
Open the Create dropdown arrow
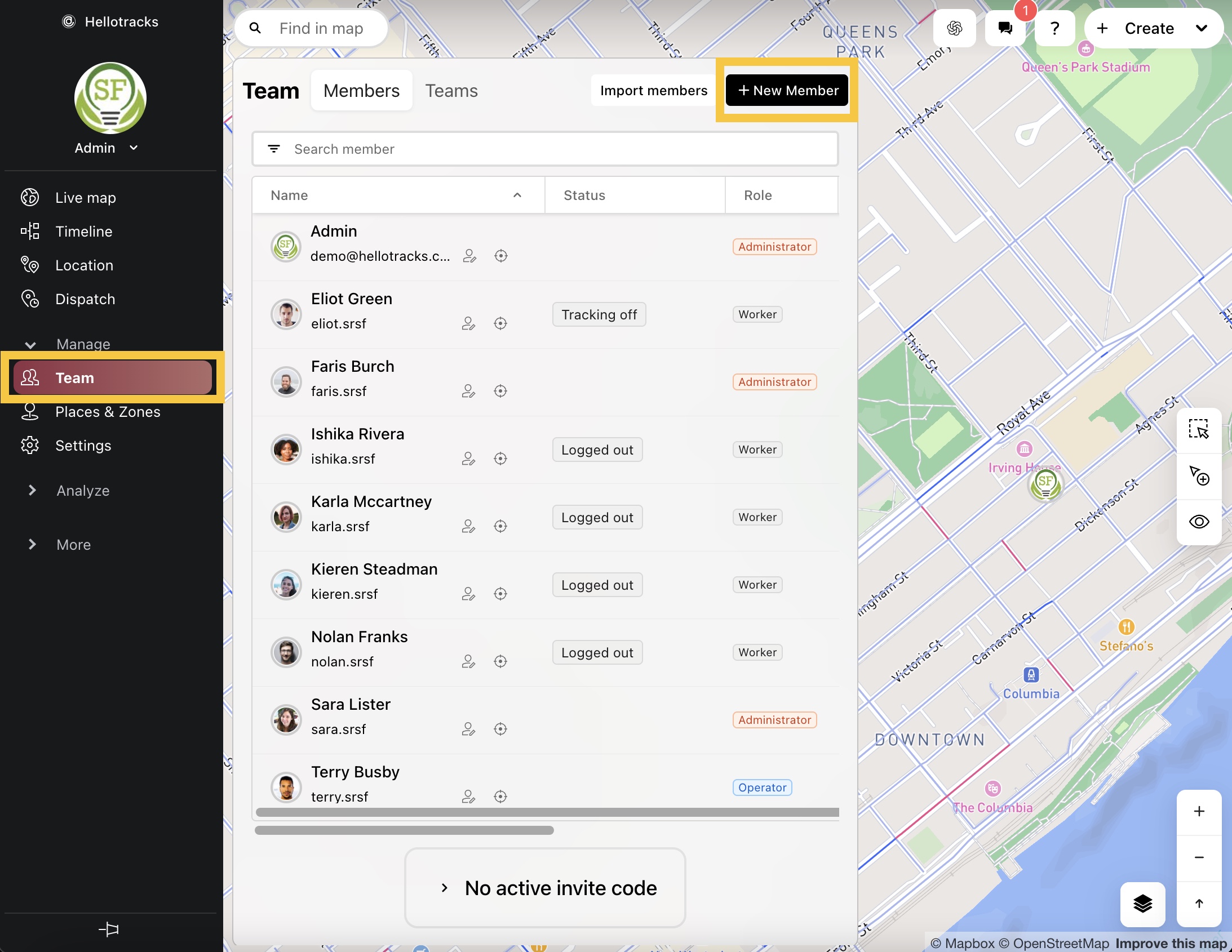click(1202, 28)
